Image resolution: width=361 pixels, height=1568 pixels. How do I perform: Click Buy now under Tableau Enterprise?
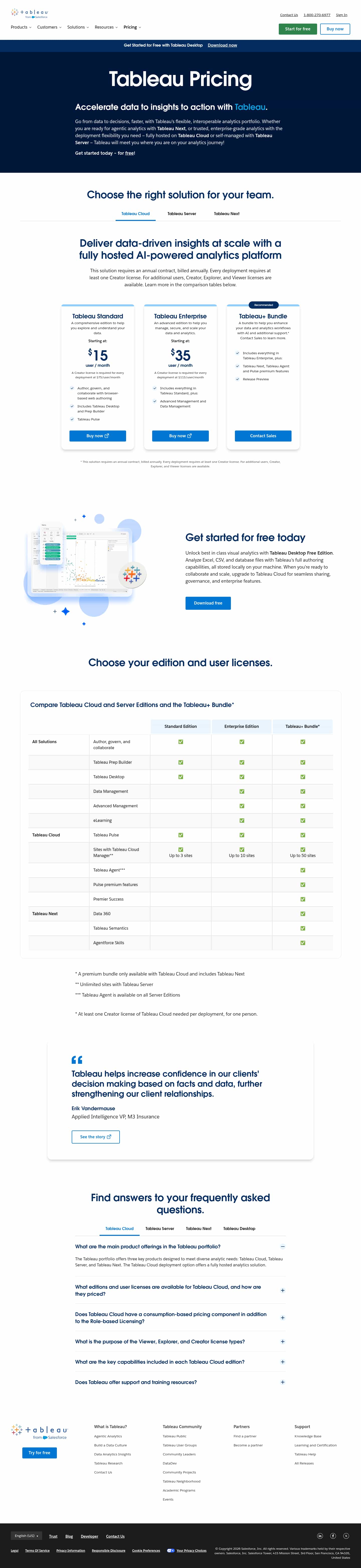point(180,436)
